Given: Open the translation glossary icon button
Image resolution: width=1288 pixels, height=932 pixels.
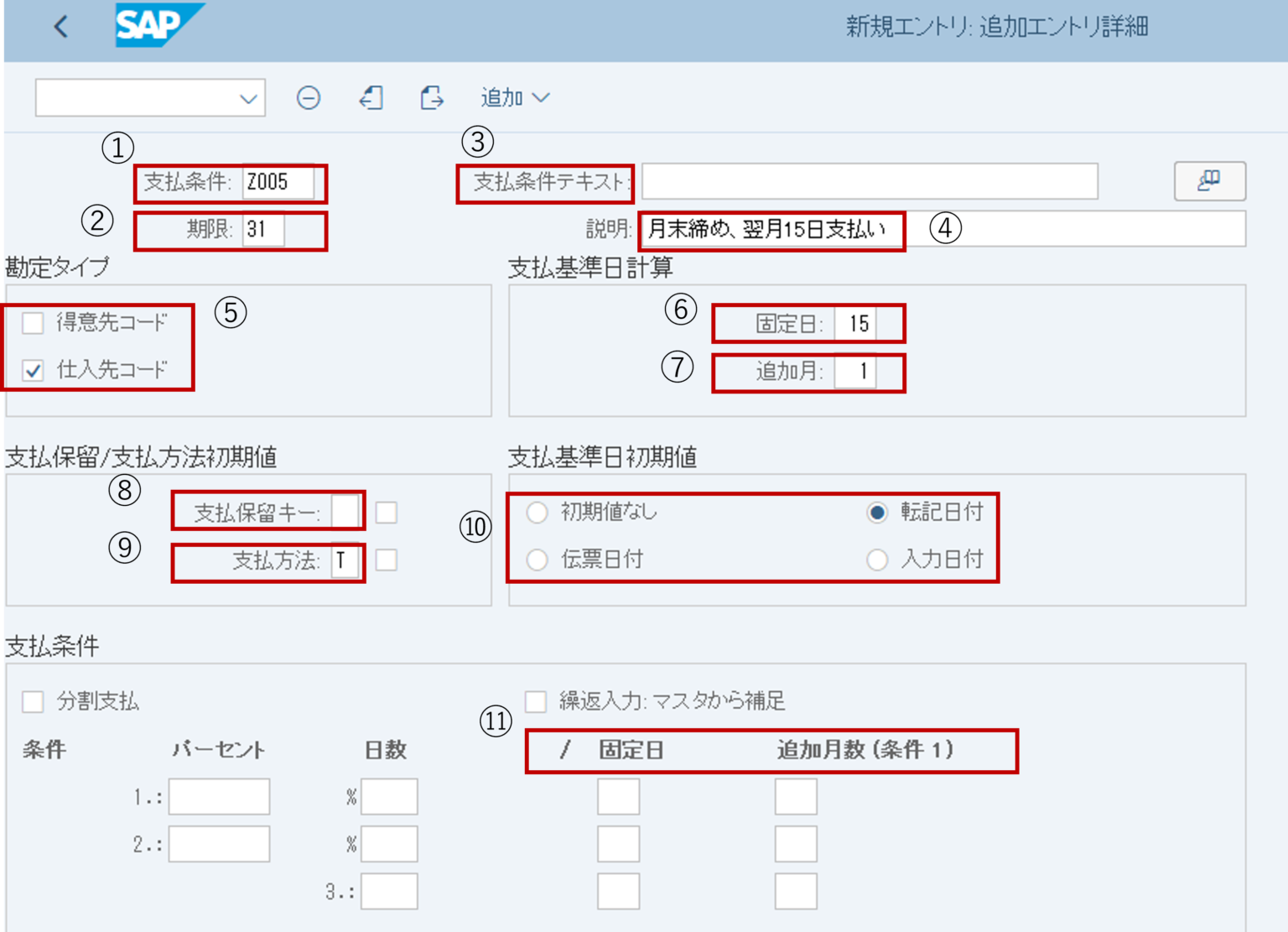Looking at the screenshot, I should point(1208,181).
